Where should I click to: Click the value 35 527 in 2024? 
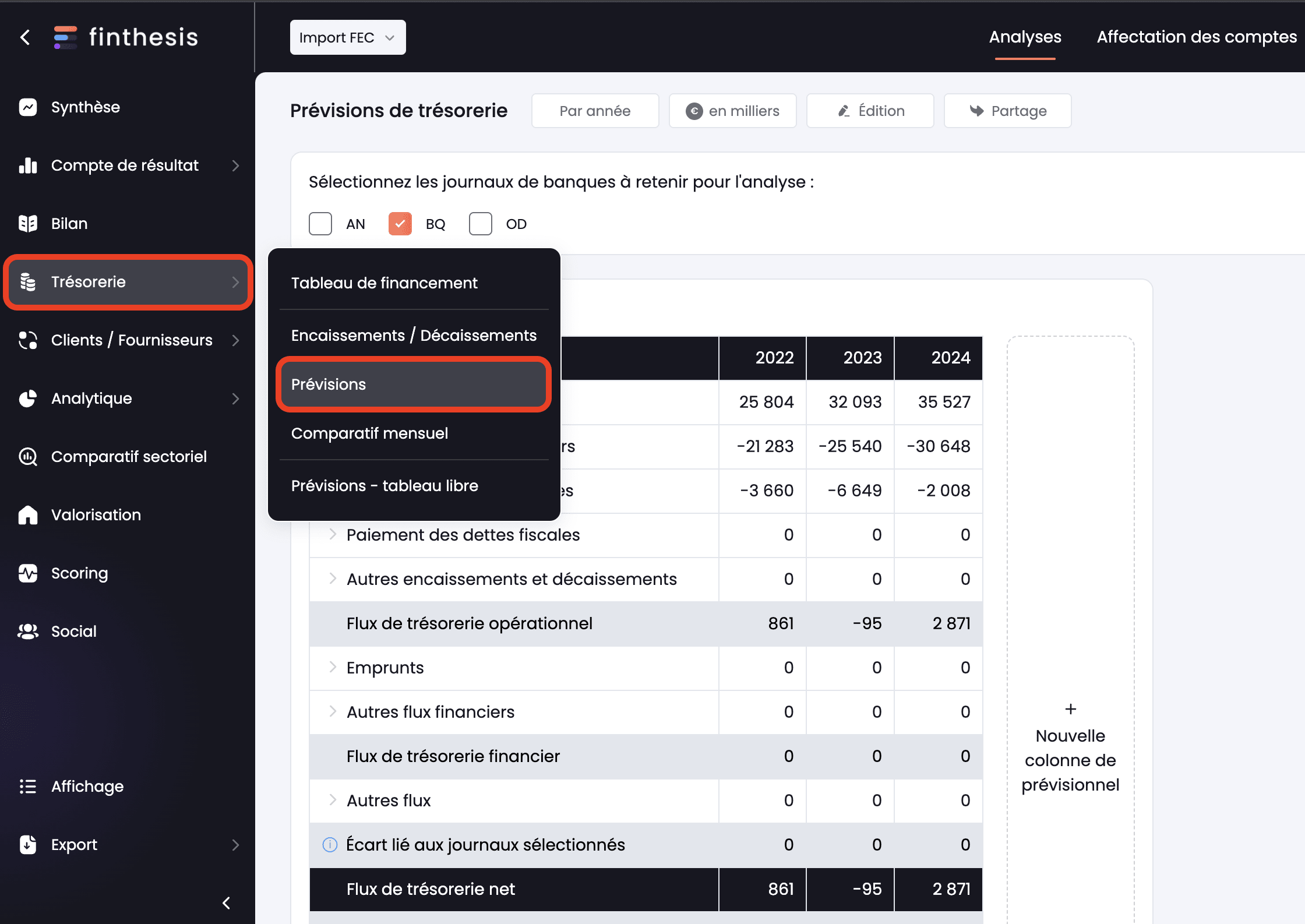944,402
